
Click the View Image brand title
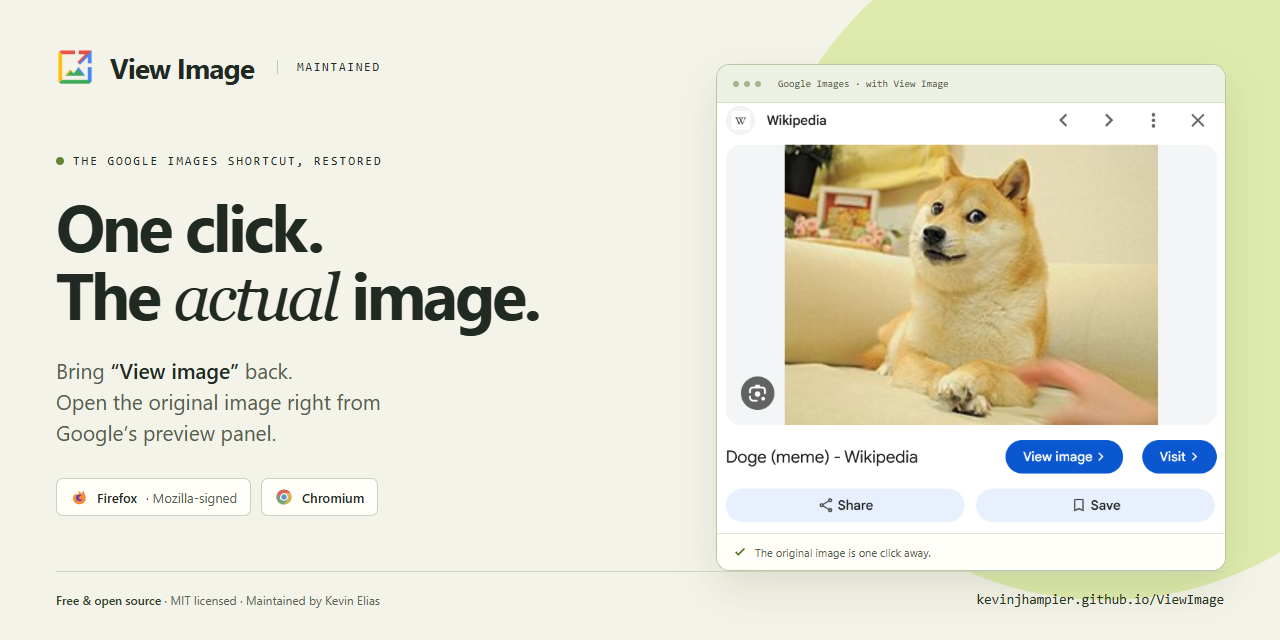[182, 69]
